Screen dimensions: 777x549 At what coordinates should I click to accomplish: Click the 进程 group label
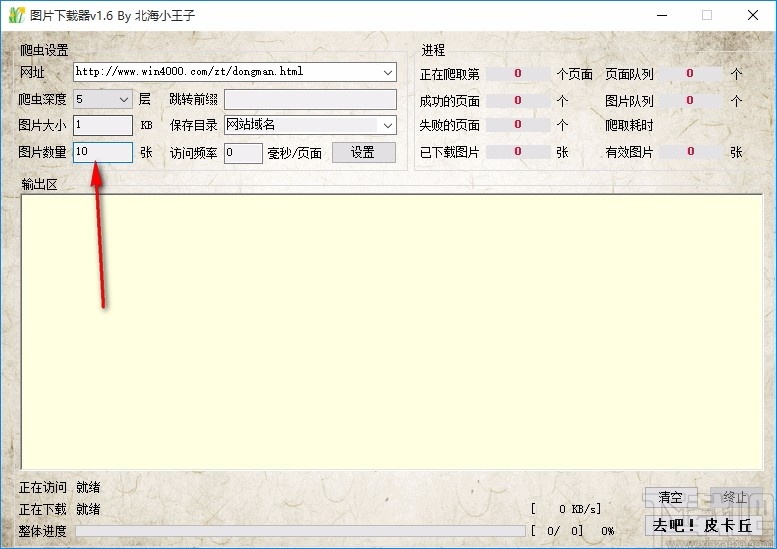(x=433, y=50)
